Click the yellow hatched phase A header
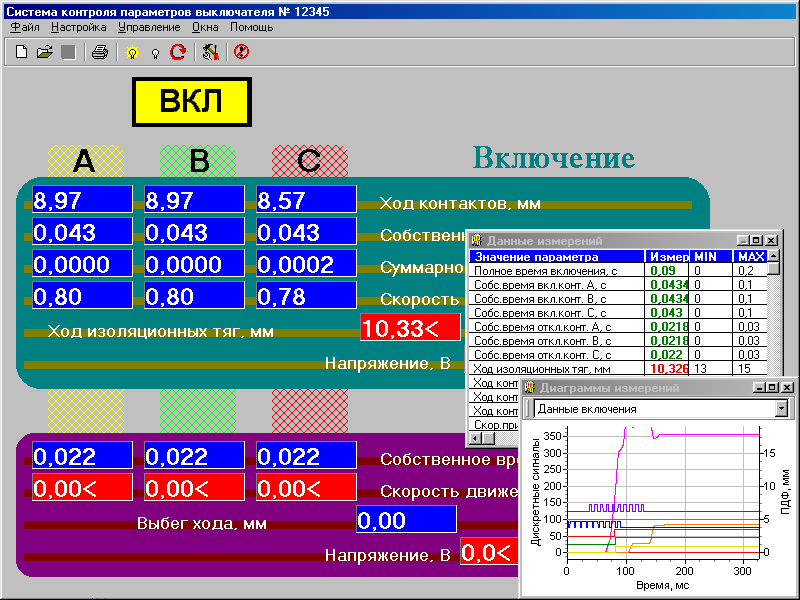The height and width of the screenshot is (600, 800). point(86,161)
